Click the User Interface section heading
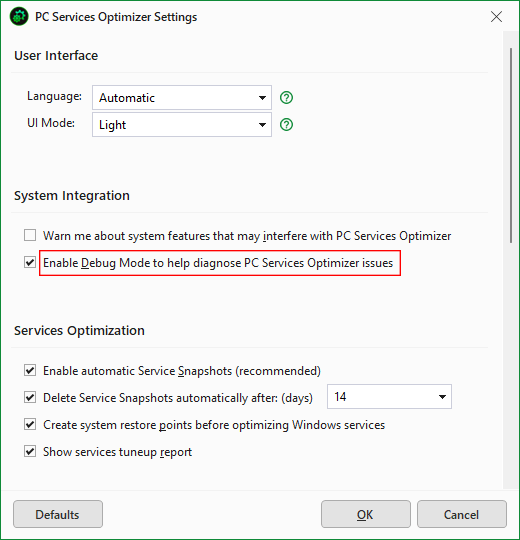 (56, 55)
